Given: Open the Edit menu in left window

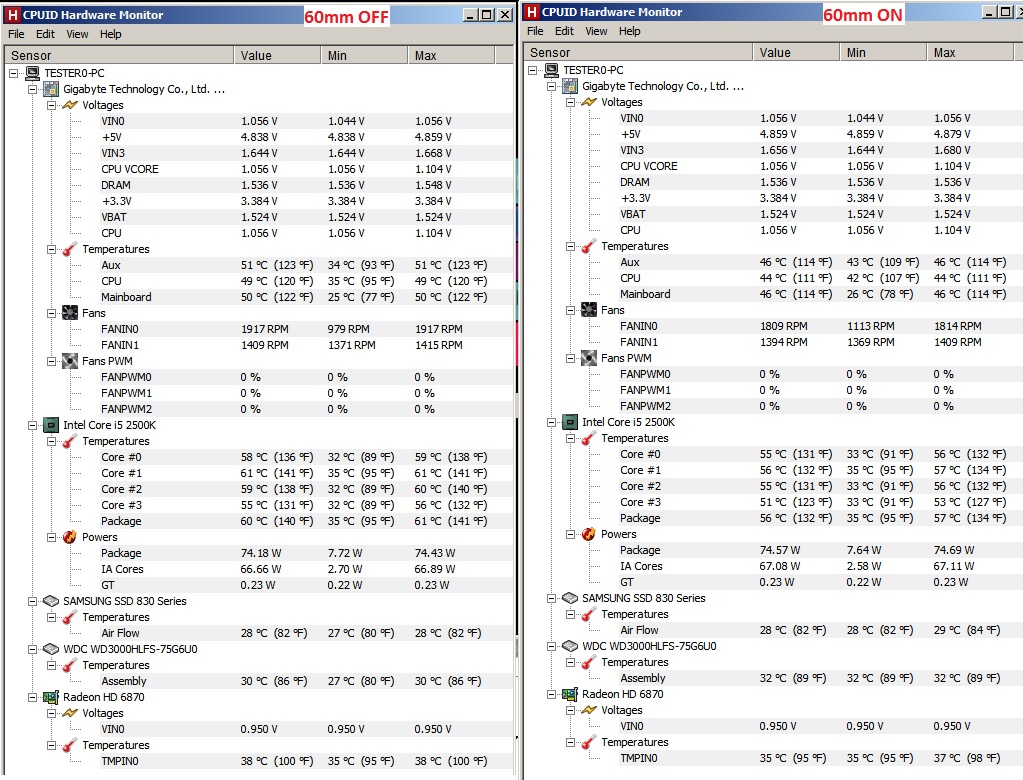Looking at the screenshot, I should click(45, 34).
